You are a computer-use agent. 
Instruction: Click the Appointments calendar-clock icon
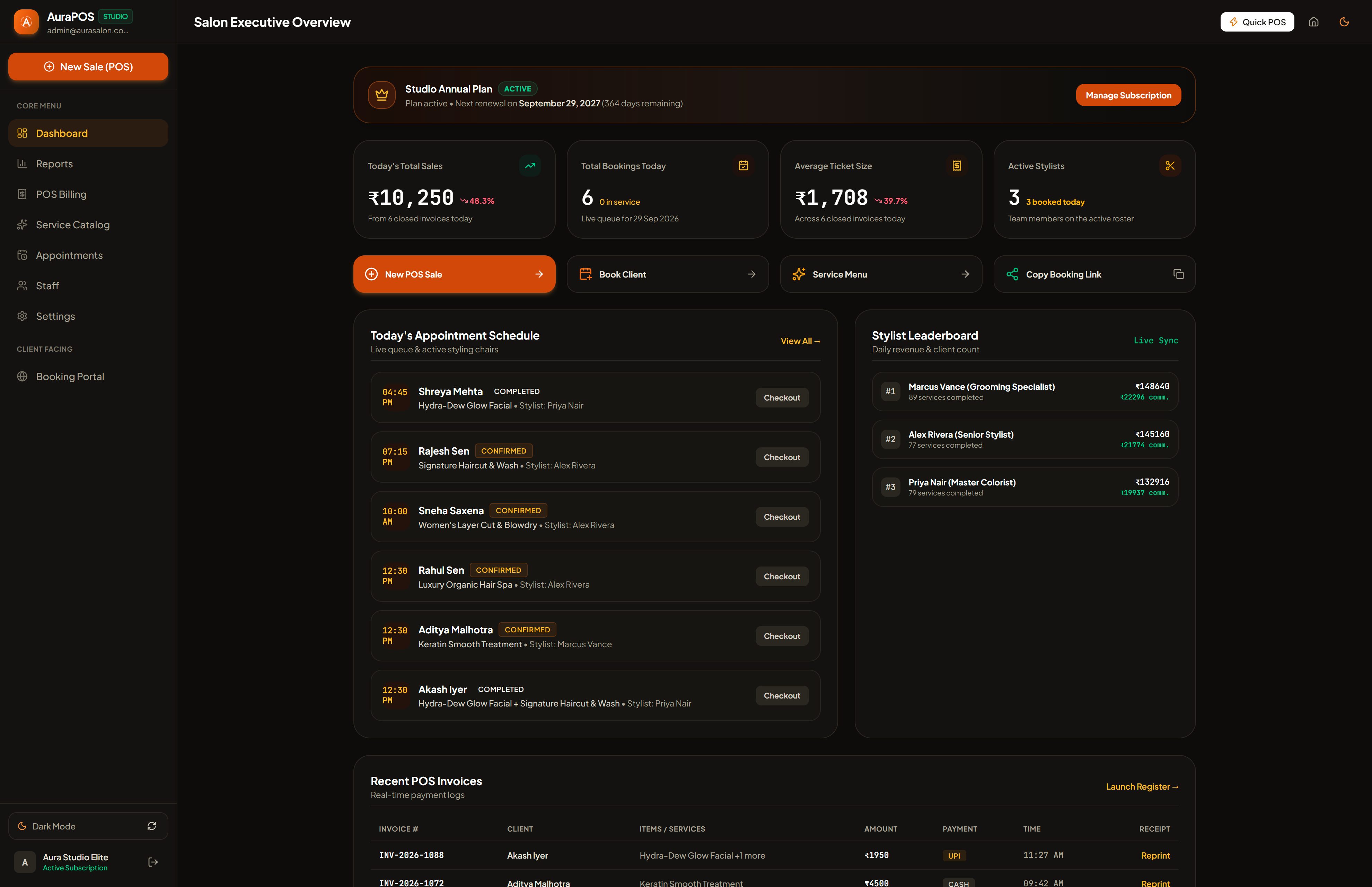22,255
